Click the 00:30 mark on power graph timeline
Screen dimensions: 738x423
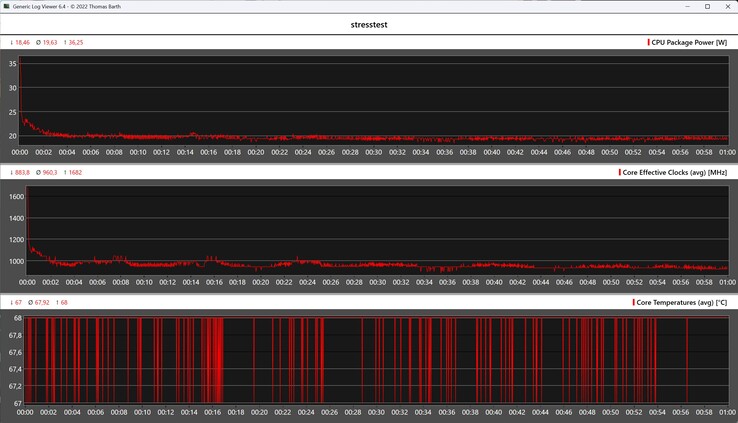click(x=373, y=152)
